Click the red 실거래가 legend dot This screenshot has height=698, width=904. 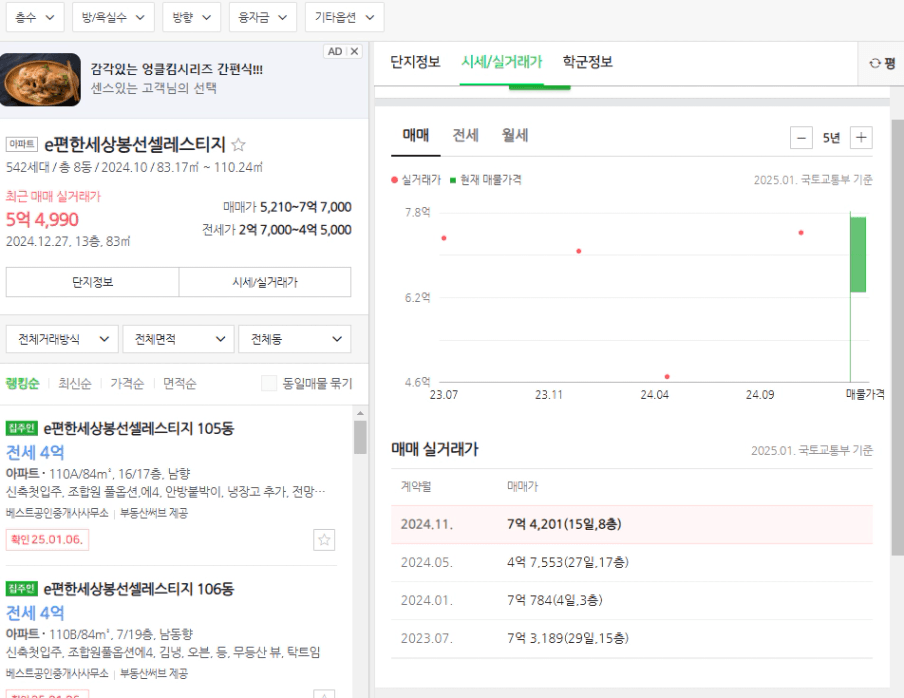tap(394, 180)
